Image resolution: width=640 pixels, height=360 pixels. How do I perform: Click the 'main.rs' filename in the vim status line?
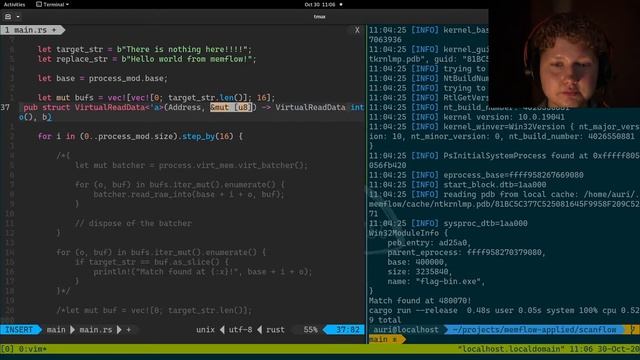point(96,329)
